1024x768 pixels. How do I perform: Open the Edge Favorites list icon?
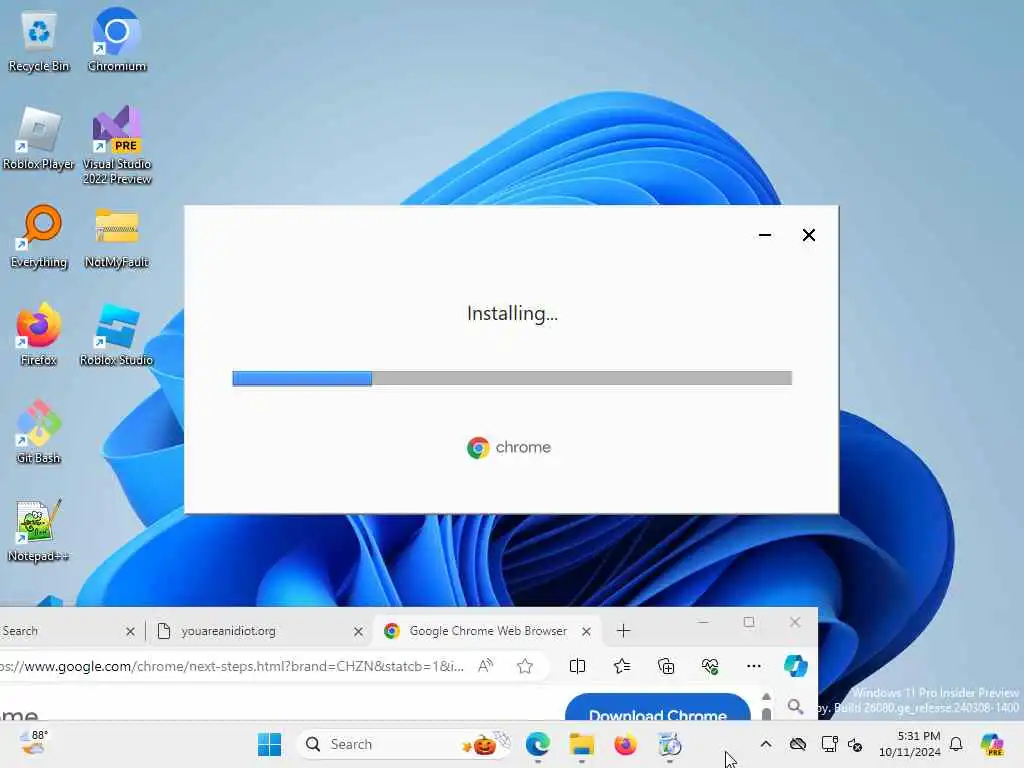coord(622,666)
